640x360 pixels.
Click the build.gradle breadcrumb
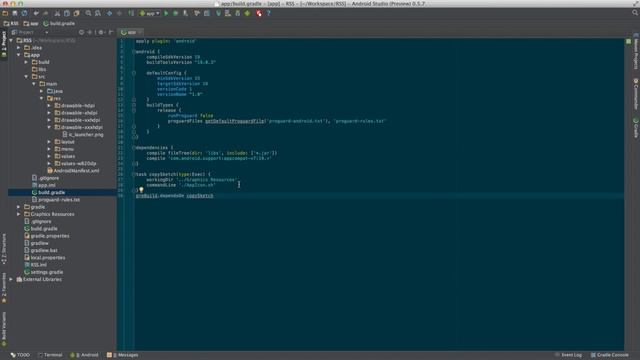coord(59,24)
